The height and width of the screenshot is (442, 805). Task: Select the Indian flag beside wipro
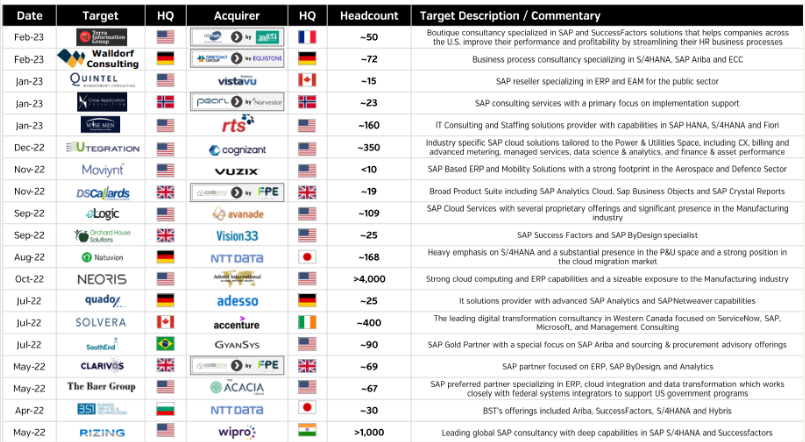click(307, 430)
